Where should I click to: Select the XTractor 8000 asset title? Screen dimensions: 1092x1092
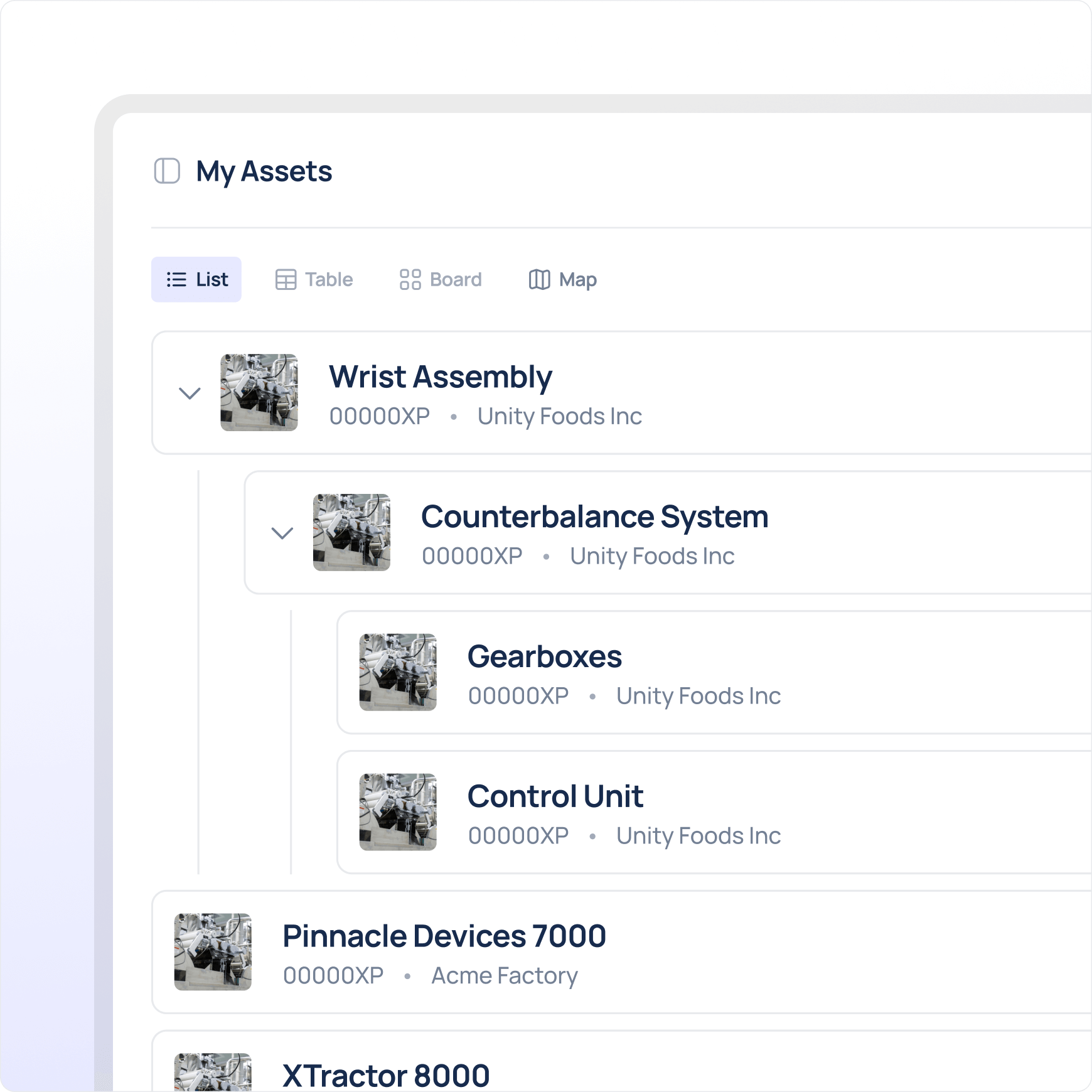pyautogui.click(x=386, y=1076)
